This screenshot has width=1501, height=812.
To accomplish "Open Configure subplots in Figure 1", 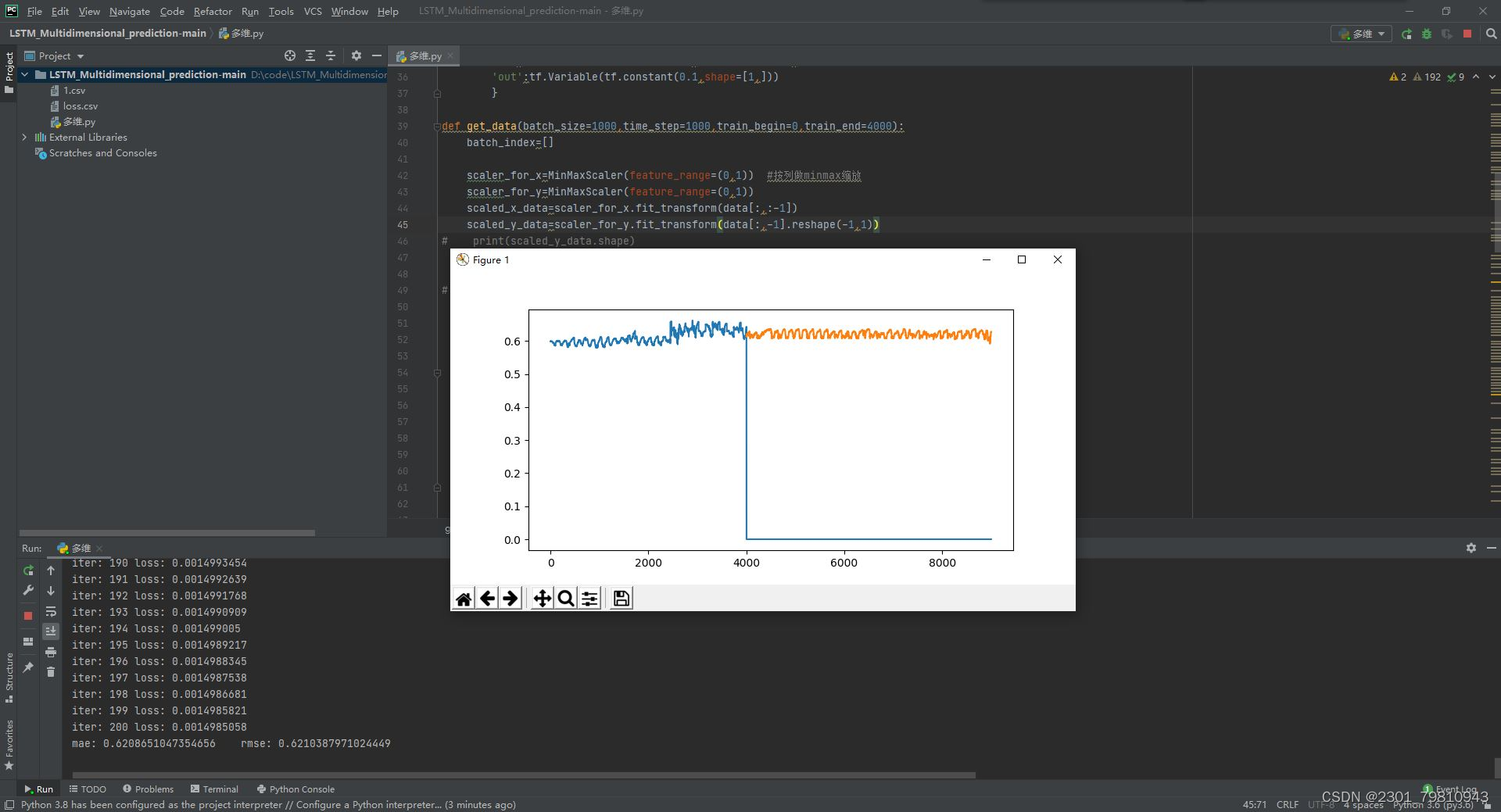I will pos(589,599).
